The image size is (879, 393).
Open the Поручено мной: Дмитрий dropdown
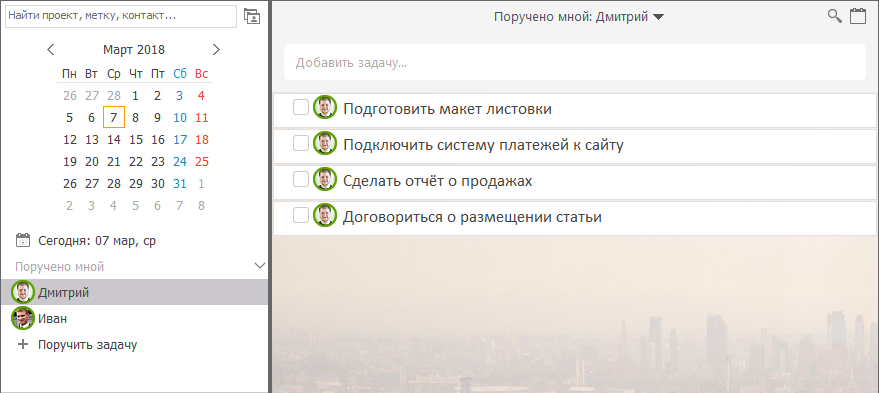[x=579, y=17]
